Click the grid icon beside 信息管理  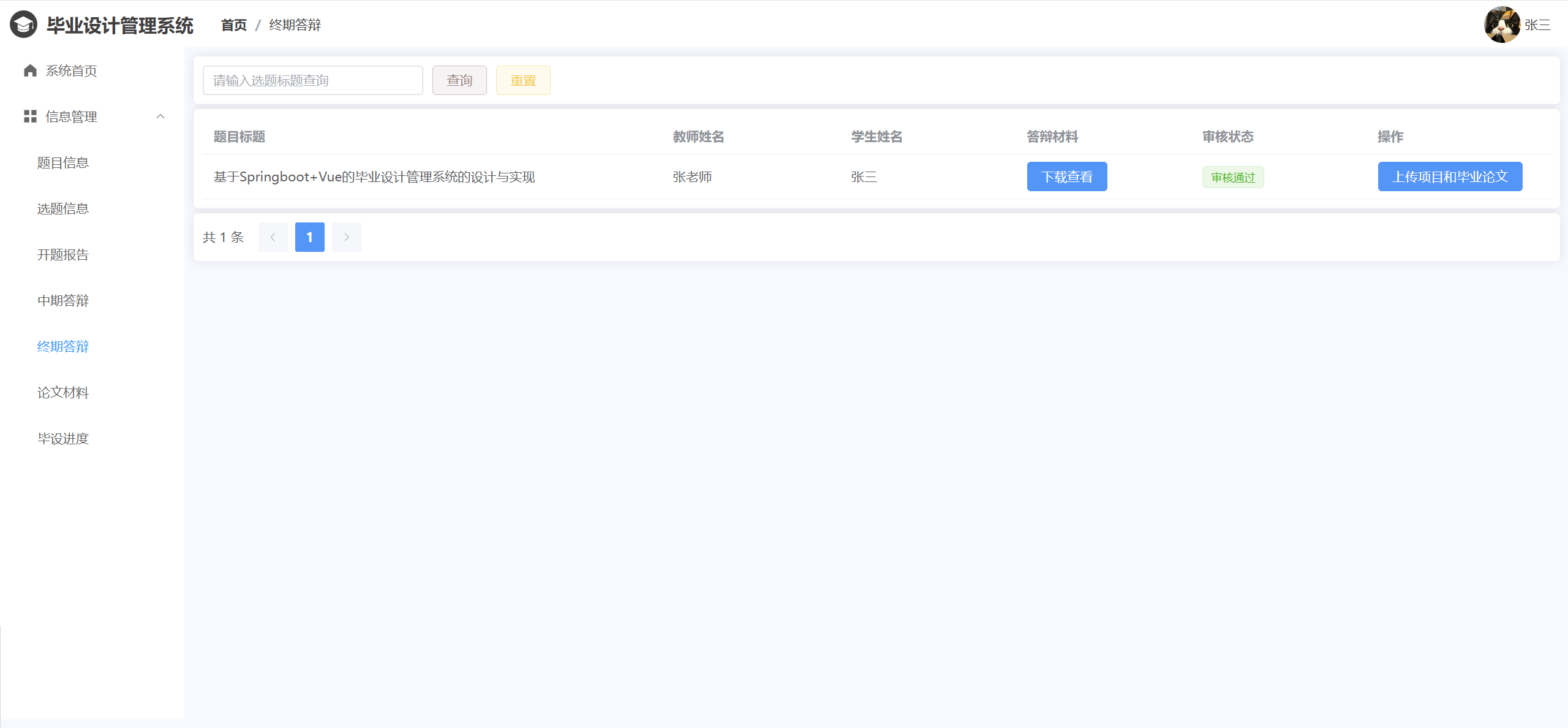point(30,116)
